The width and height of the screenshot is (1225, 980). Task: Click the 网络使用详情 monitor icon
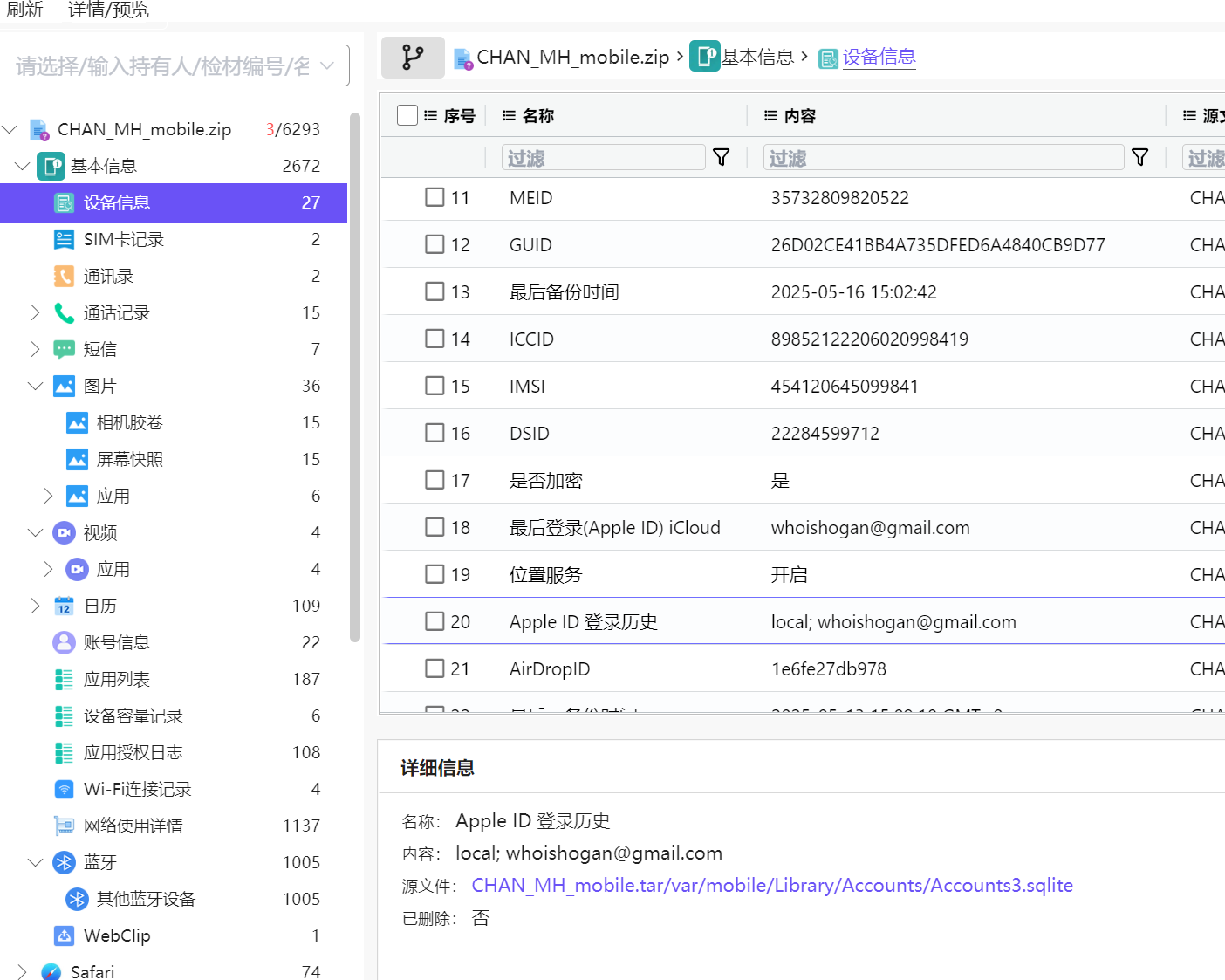tap(65, 826)
